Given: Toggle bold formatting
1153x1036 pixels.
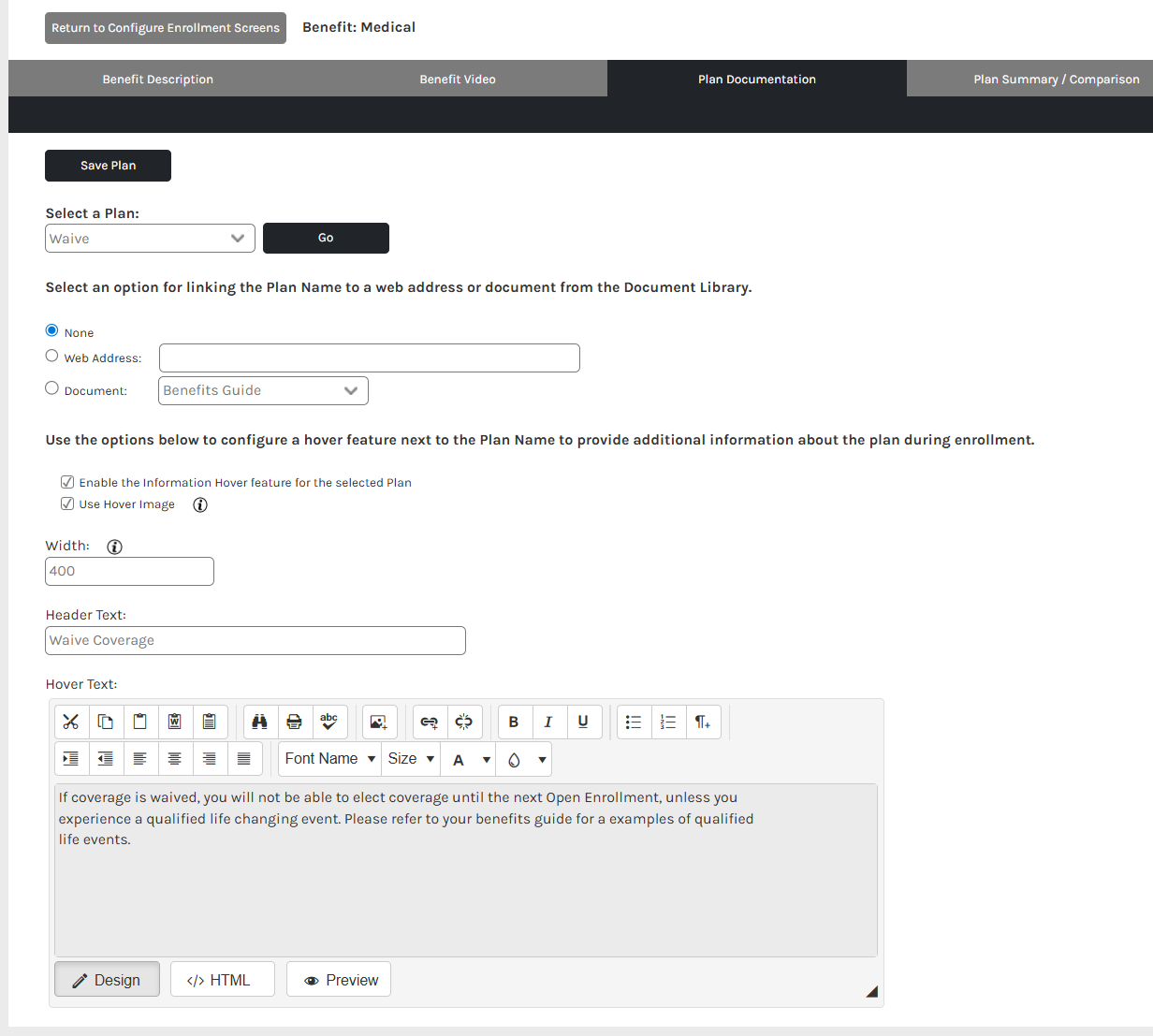Looking at the screenshot, I should 514,722.
